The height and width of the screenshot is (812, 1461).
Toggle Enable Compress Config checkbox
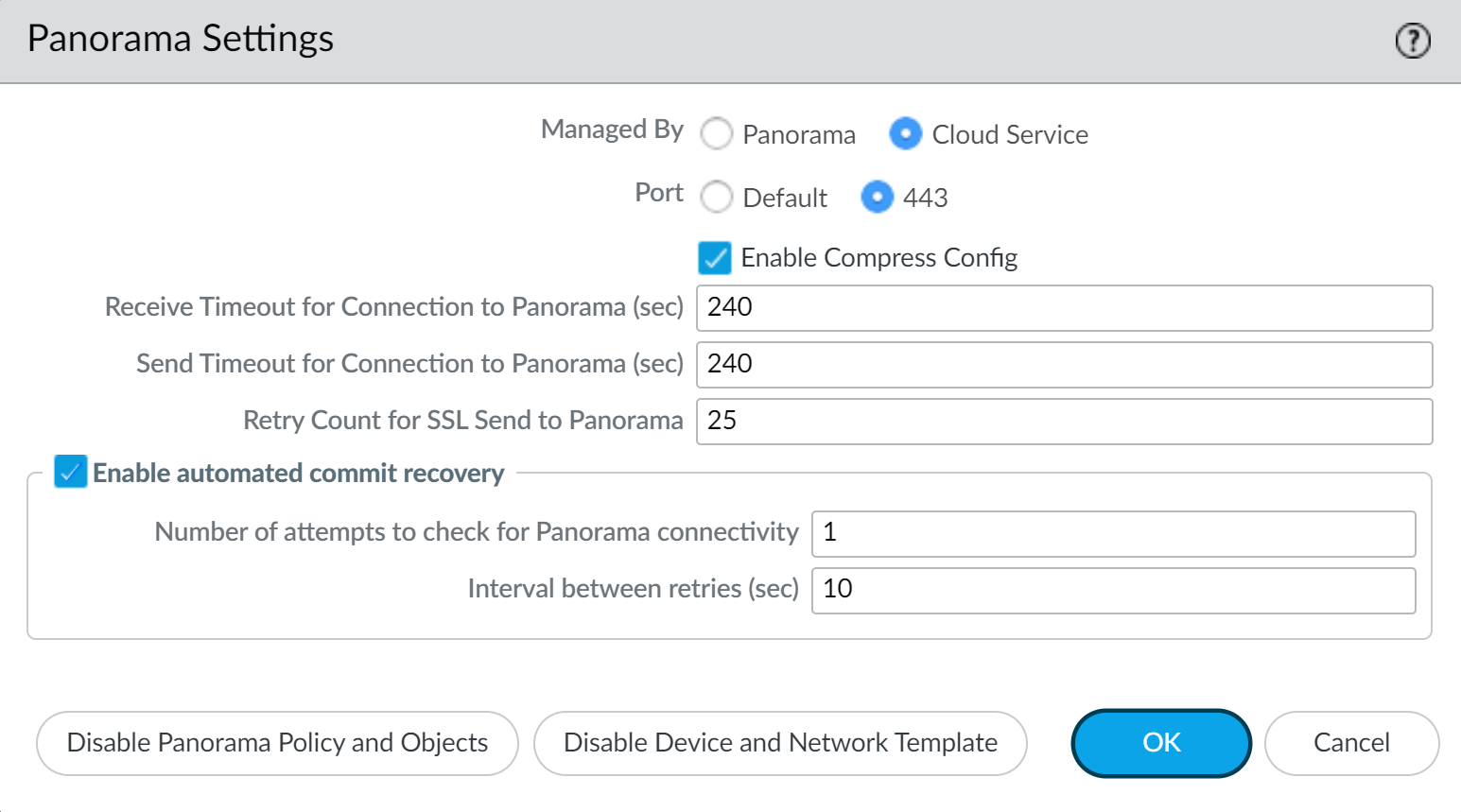click(x=715, y=258)
